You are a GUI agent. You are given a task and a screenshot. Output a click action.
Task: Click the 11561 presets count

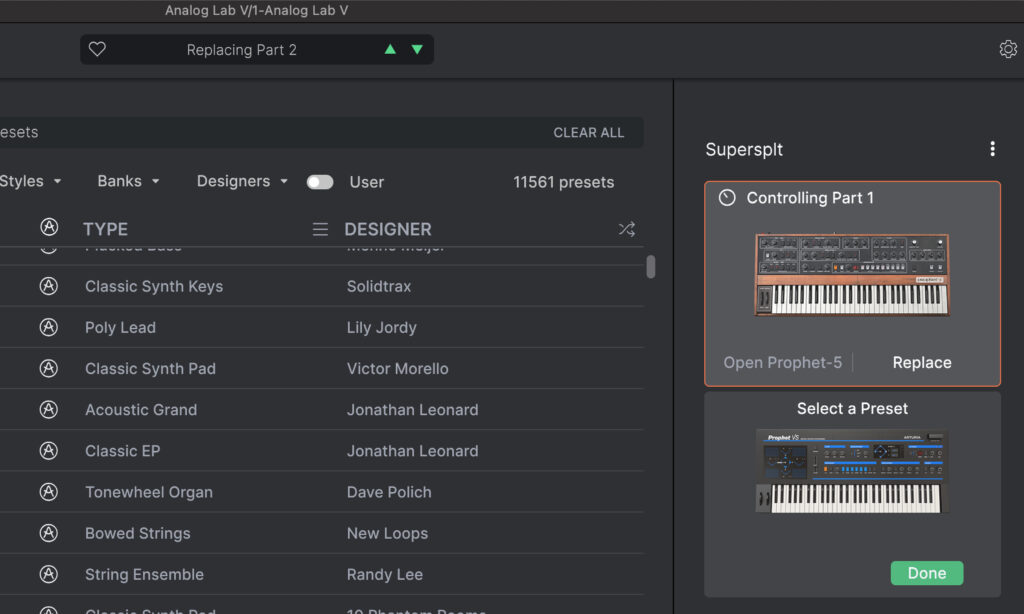coord(564,182)
